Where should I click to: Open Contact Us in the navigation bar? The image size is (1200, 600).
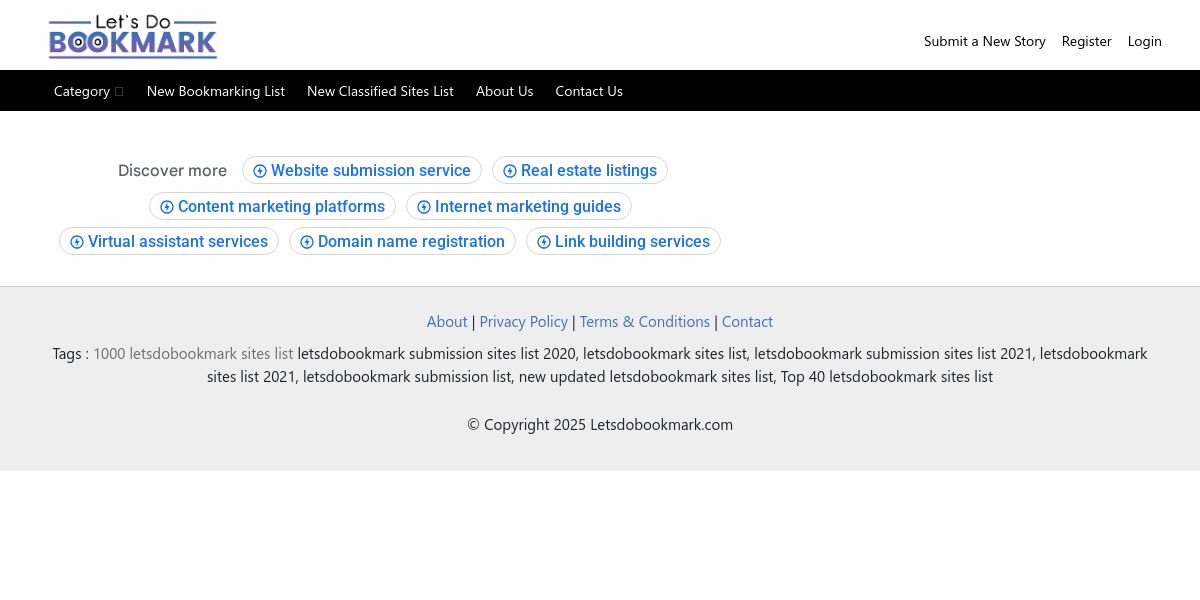coord(589,91)
